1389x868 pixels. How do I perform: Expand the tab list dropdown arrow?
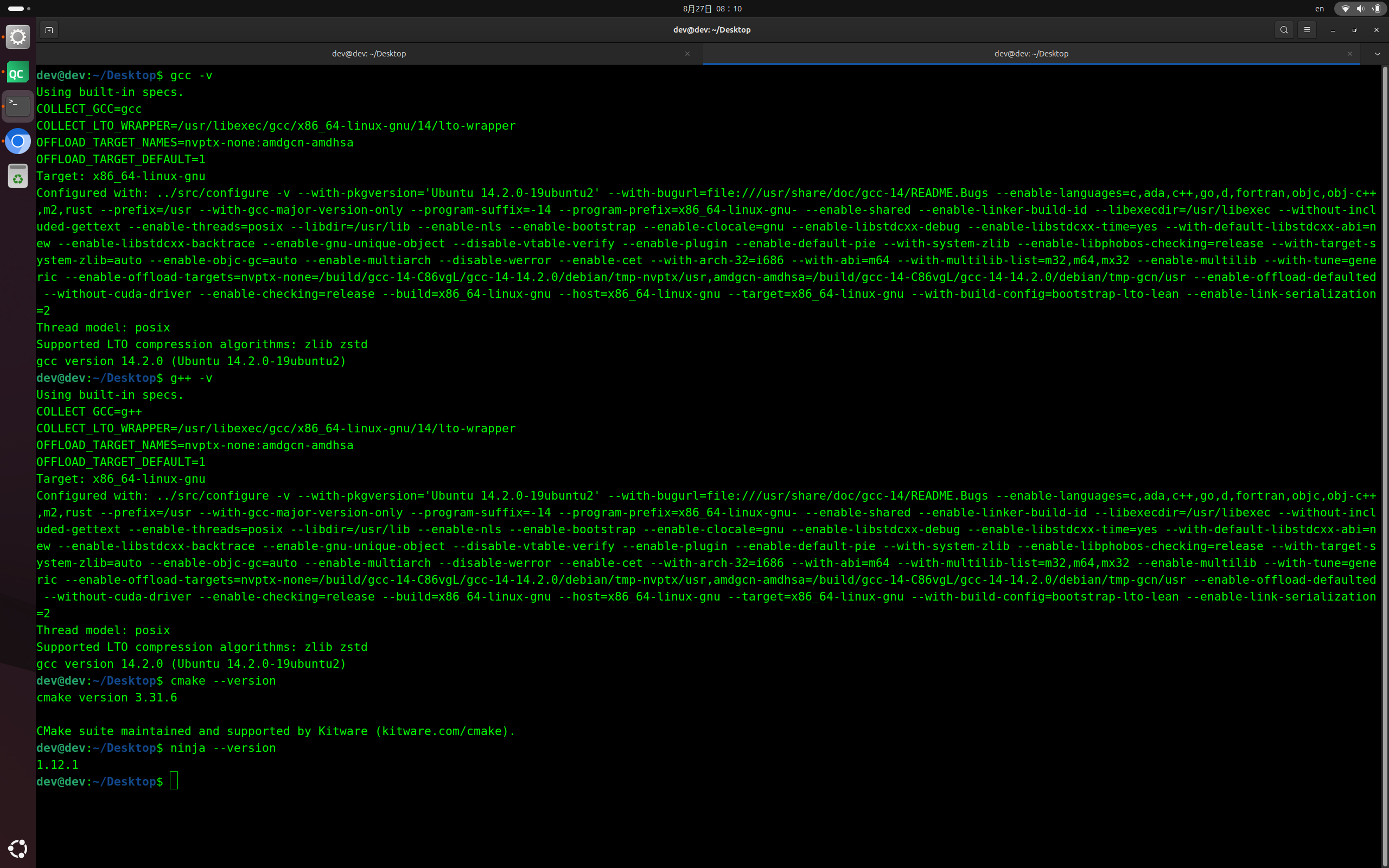(1377, 53)
